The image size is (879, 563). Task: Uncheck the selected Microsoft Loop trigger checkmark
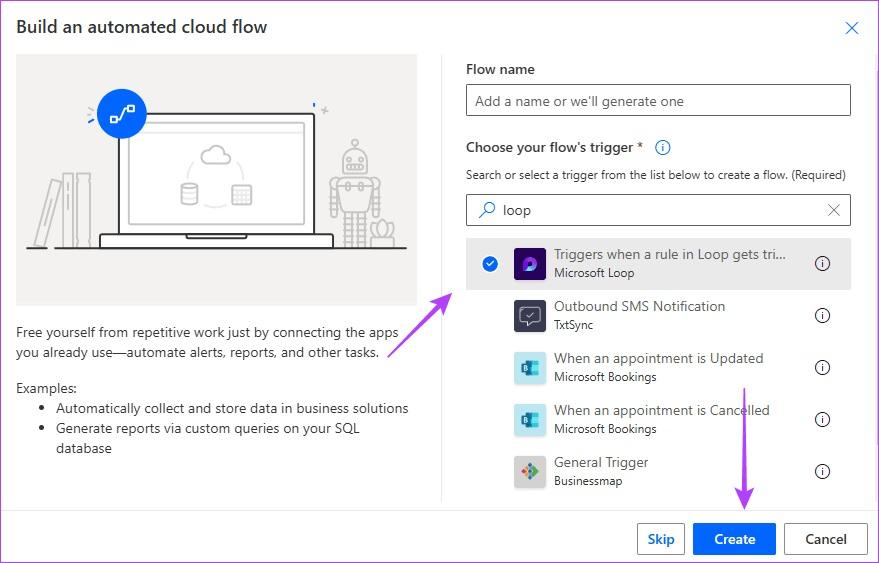(490, 264)
